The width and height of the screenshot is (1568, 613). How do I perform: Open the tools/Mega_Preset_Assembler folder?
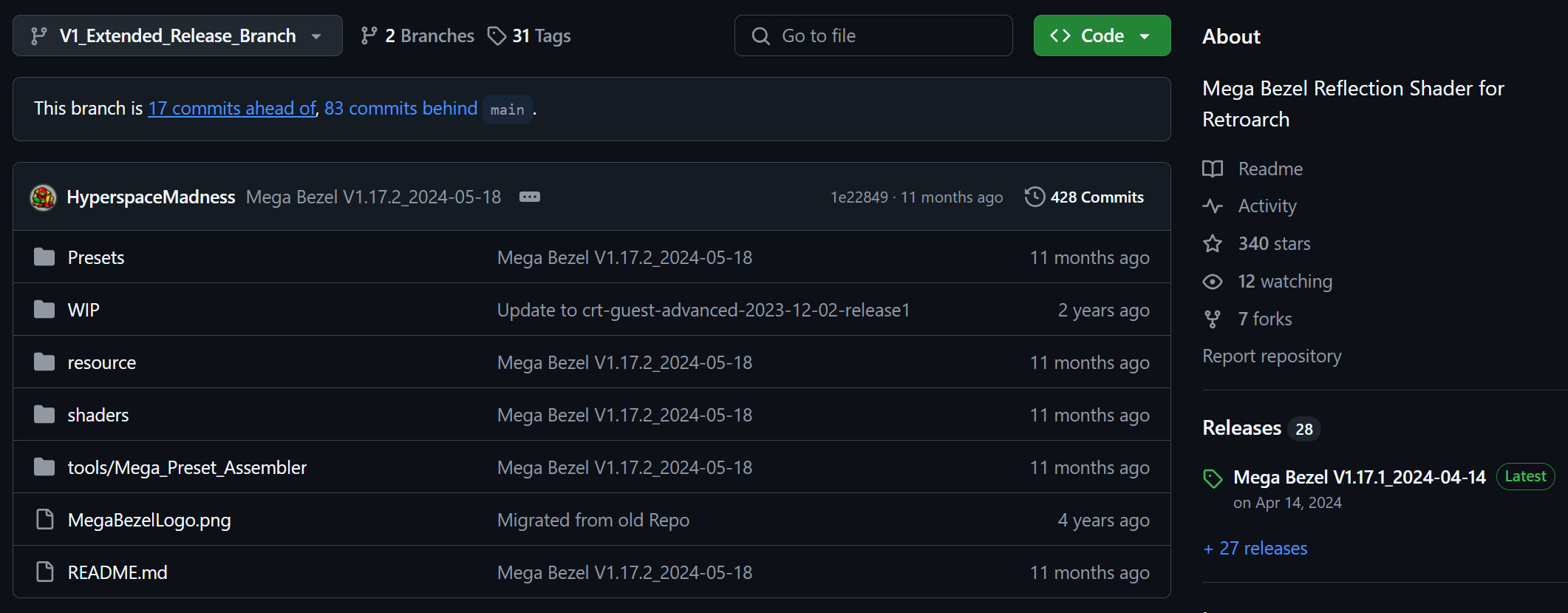(187, 467)
